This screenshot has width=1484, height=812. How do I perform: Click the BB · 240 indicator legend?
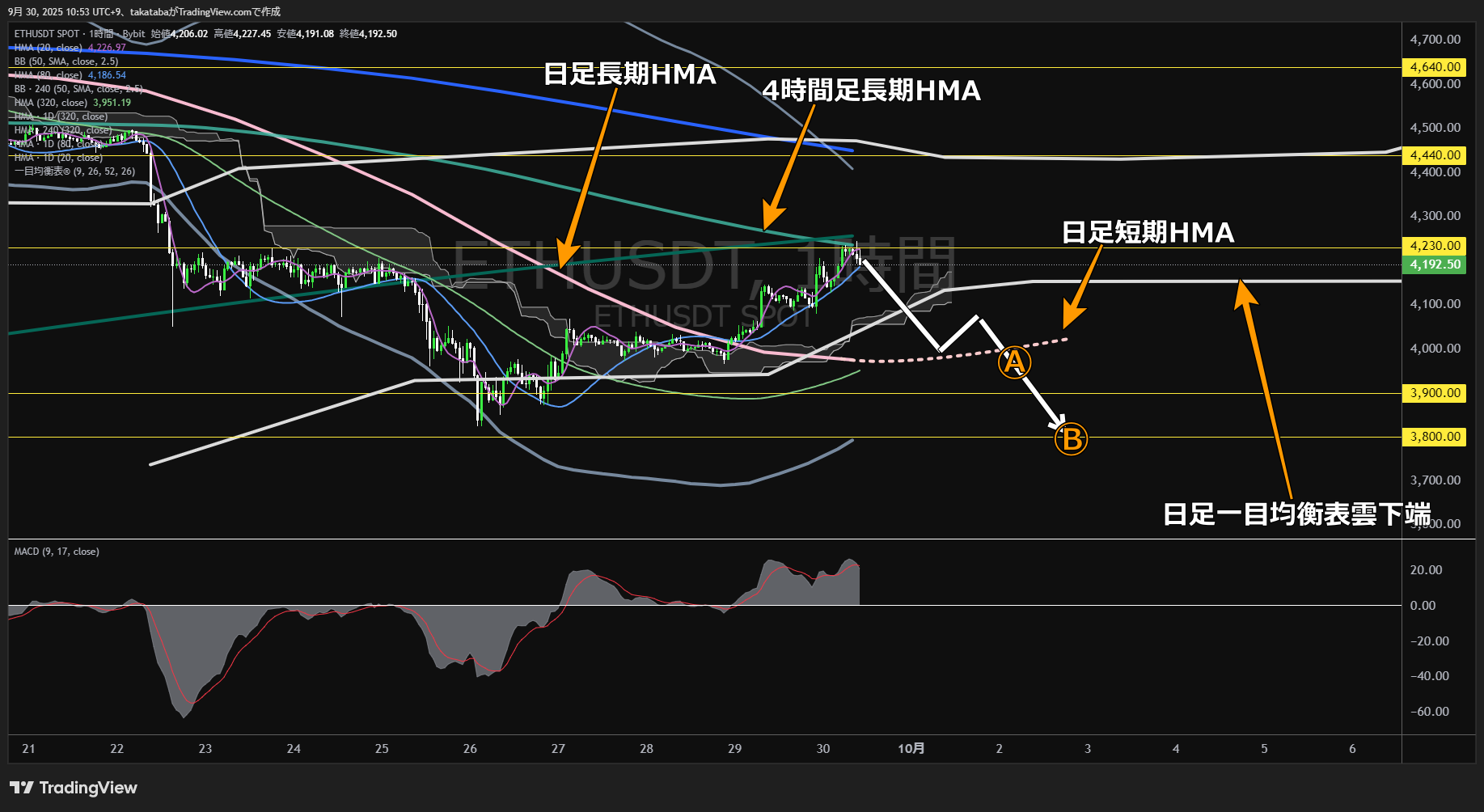tap(78, 89)
